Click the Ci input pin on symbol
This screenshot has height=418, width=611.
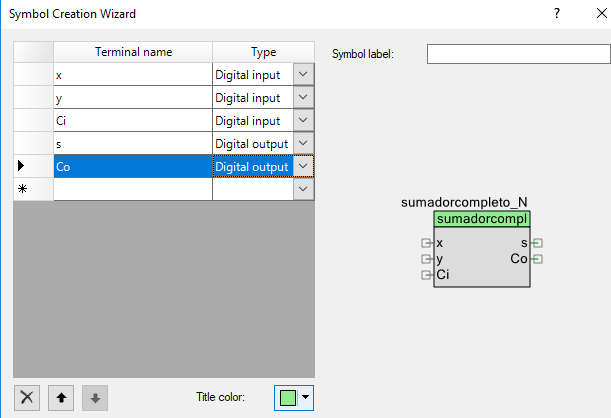(427, 275)
